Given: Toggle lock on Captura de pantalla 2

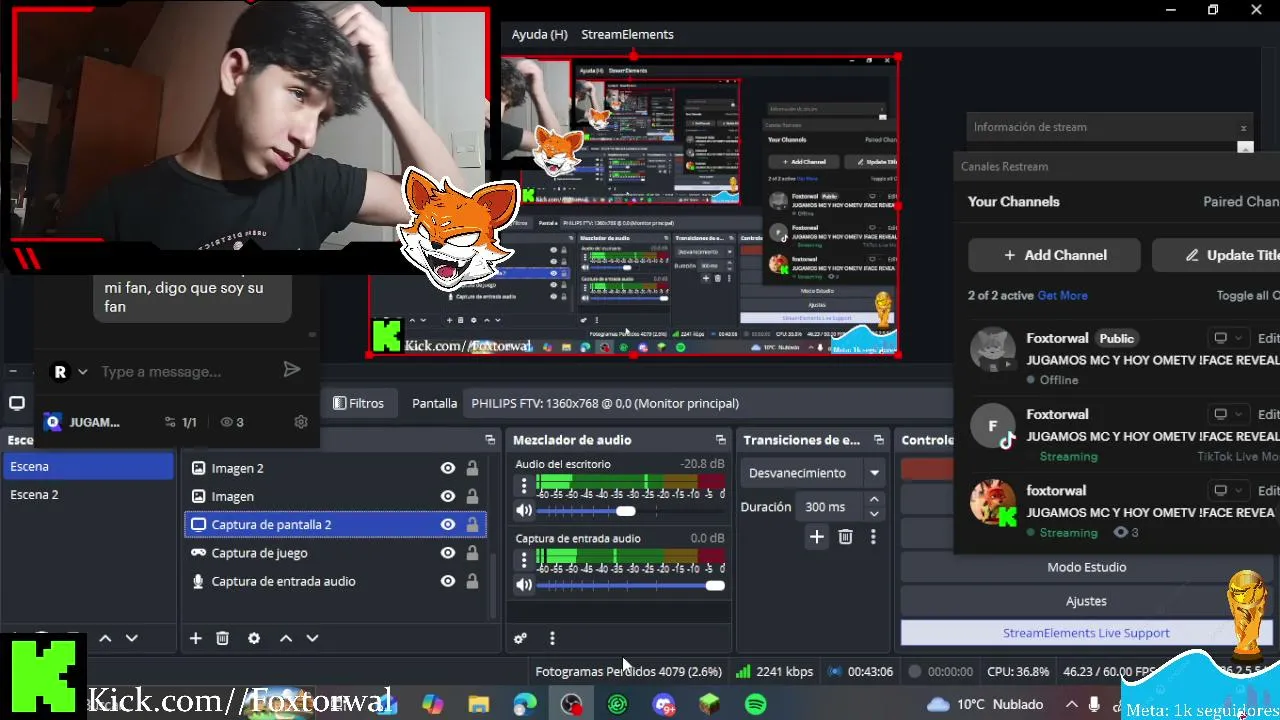Looking at the screenshot, I should (472, 524).
